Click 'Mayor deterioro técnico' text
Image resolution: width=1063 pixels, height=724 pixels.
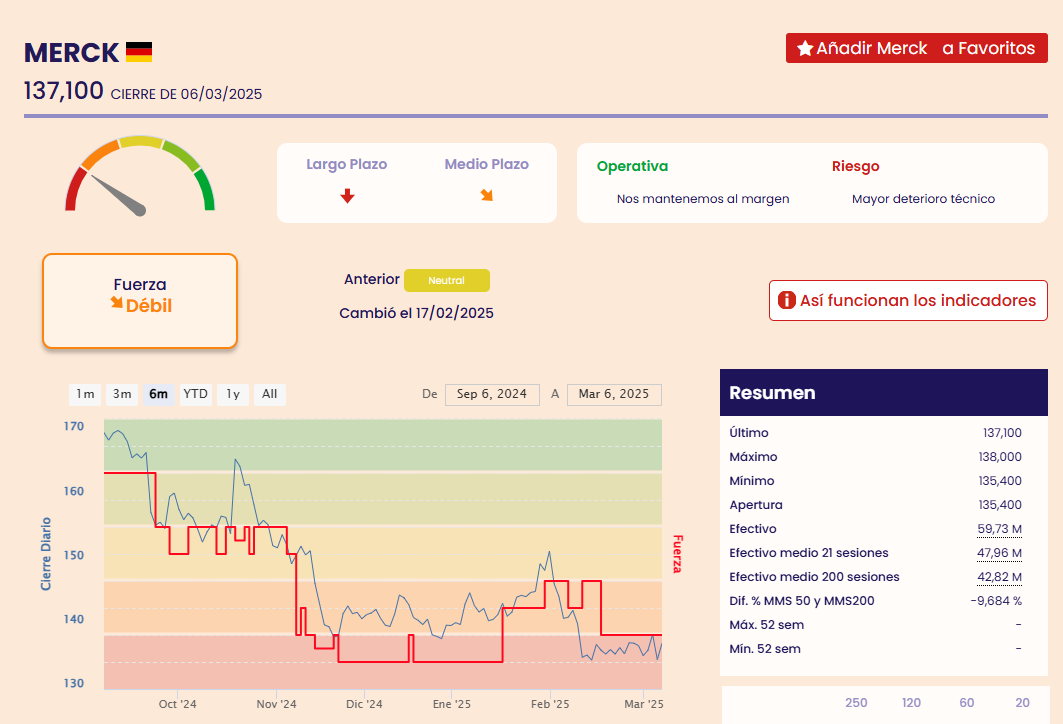(923, 199)
